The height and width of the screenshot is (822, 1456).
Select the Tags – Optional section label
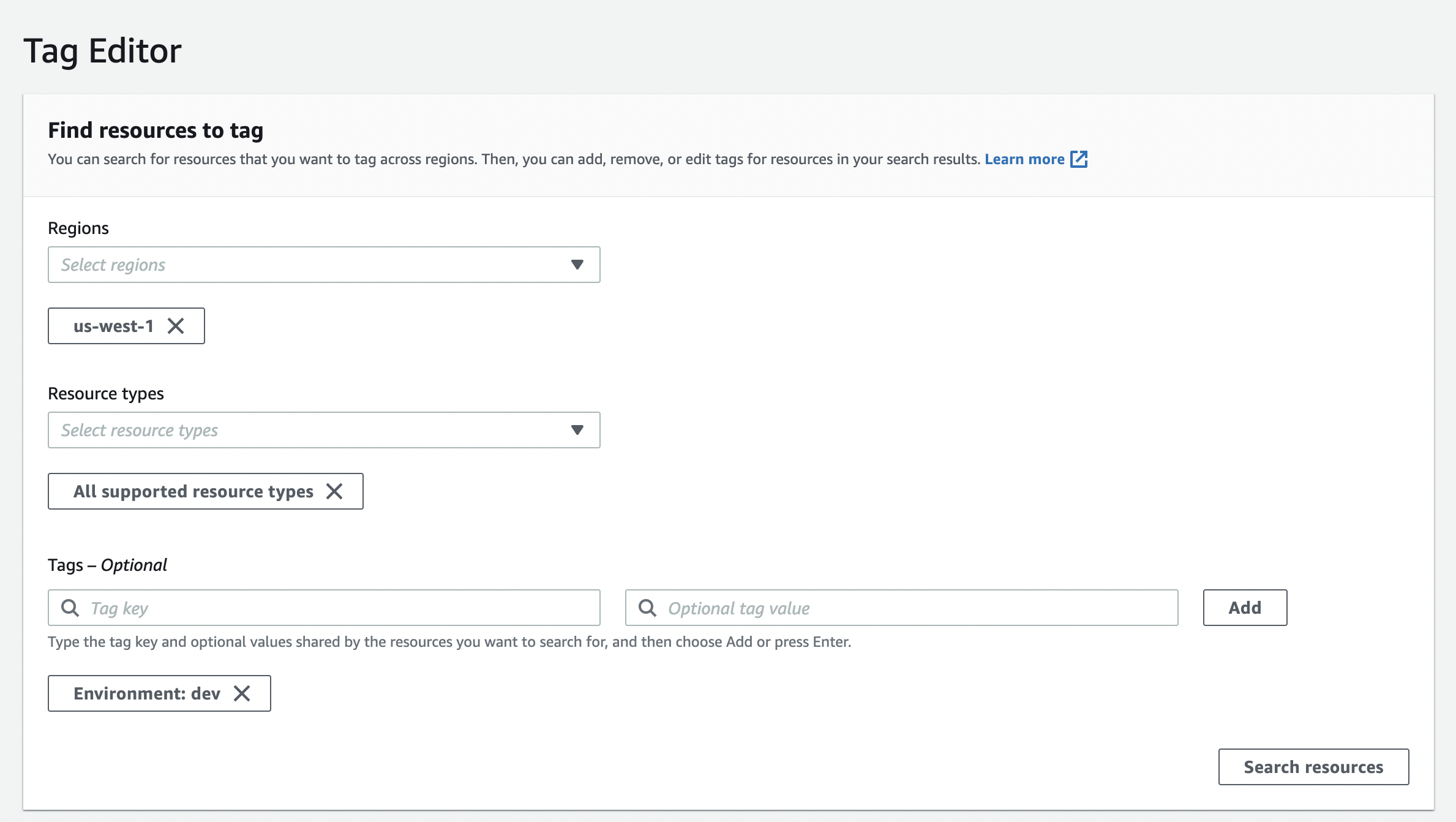(107, 564)
